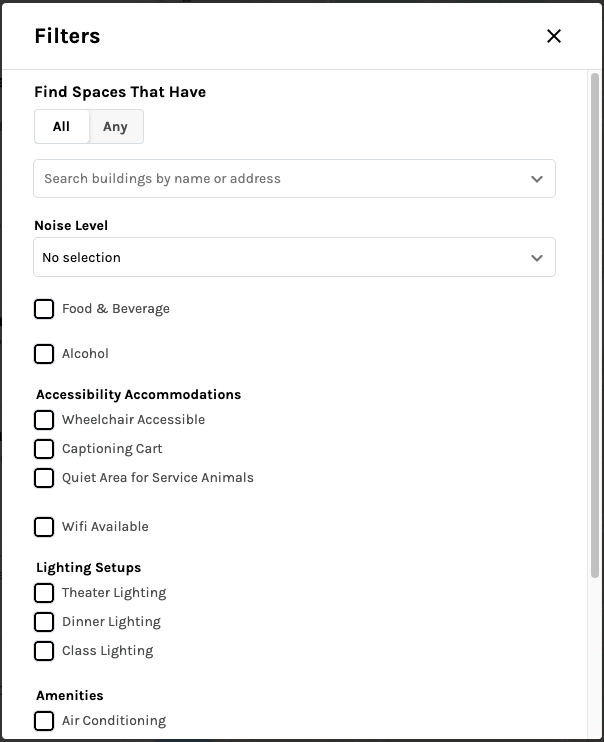The image size is (604, 742).
Task: Expand the building search dropdown chevron
Action: coord(537,179)
